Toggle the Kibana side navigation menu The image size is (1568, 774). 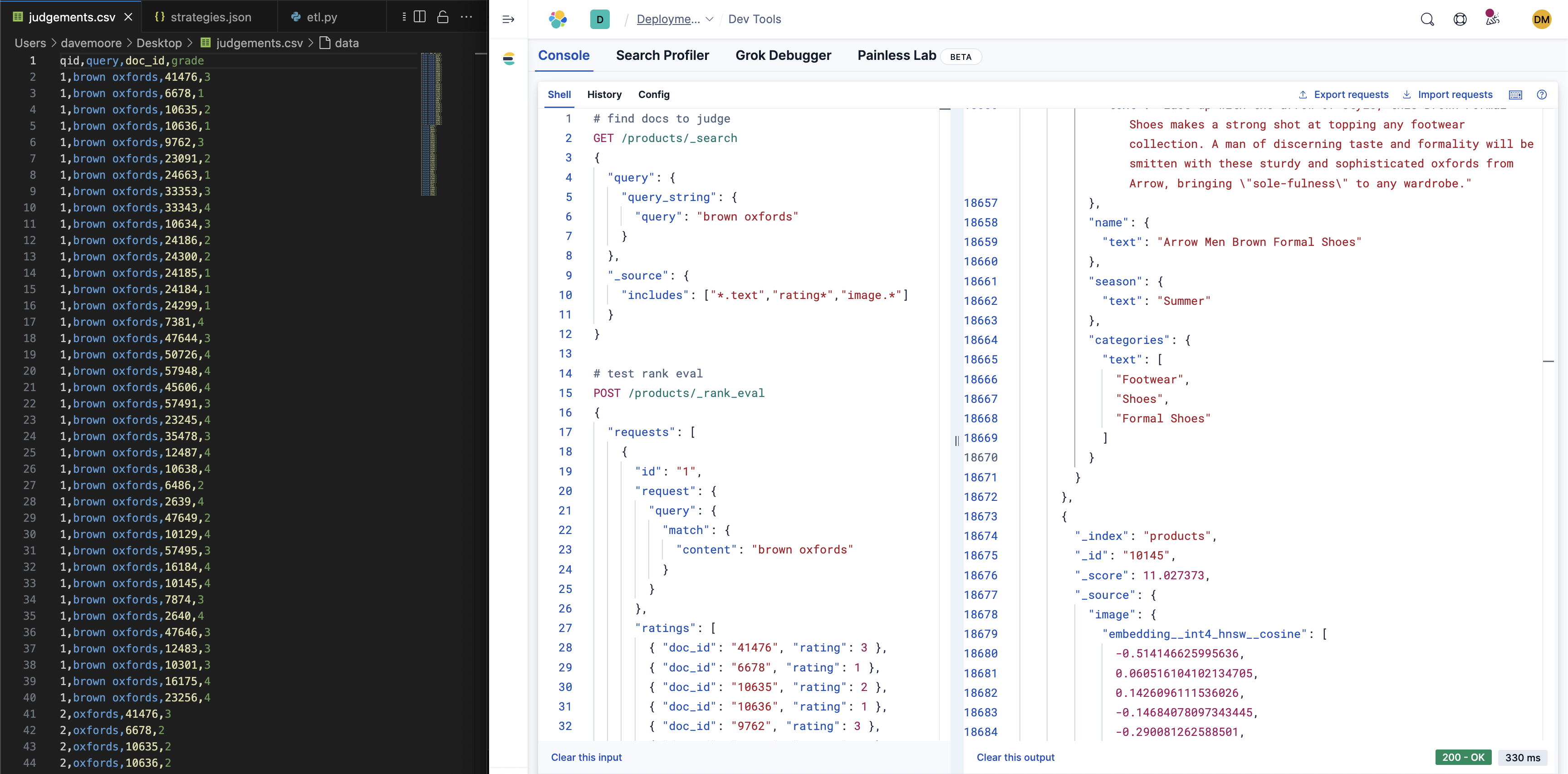508,20
